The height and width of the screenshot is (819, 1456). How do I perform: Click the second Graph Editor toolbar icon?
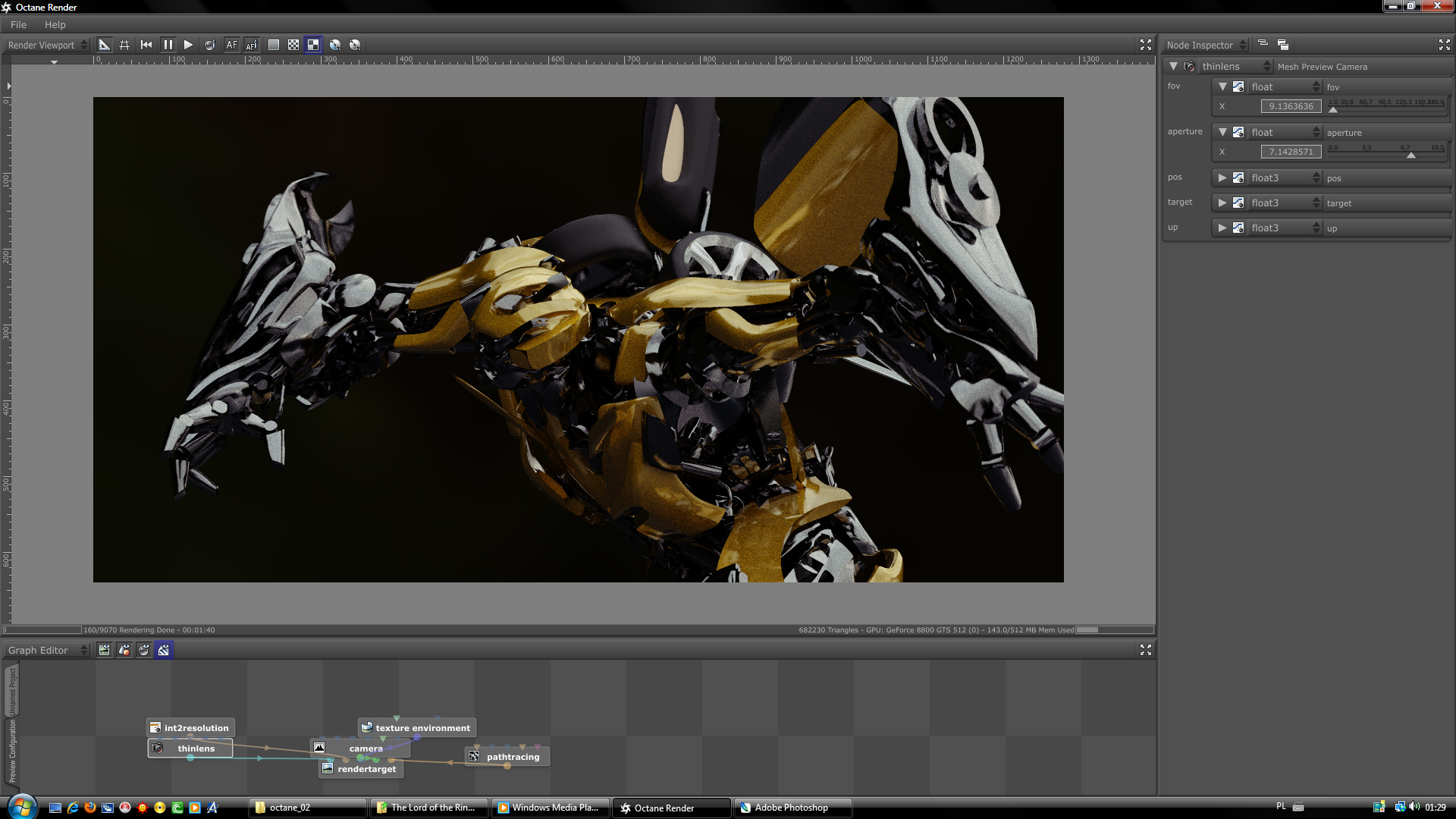[124, 650]
